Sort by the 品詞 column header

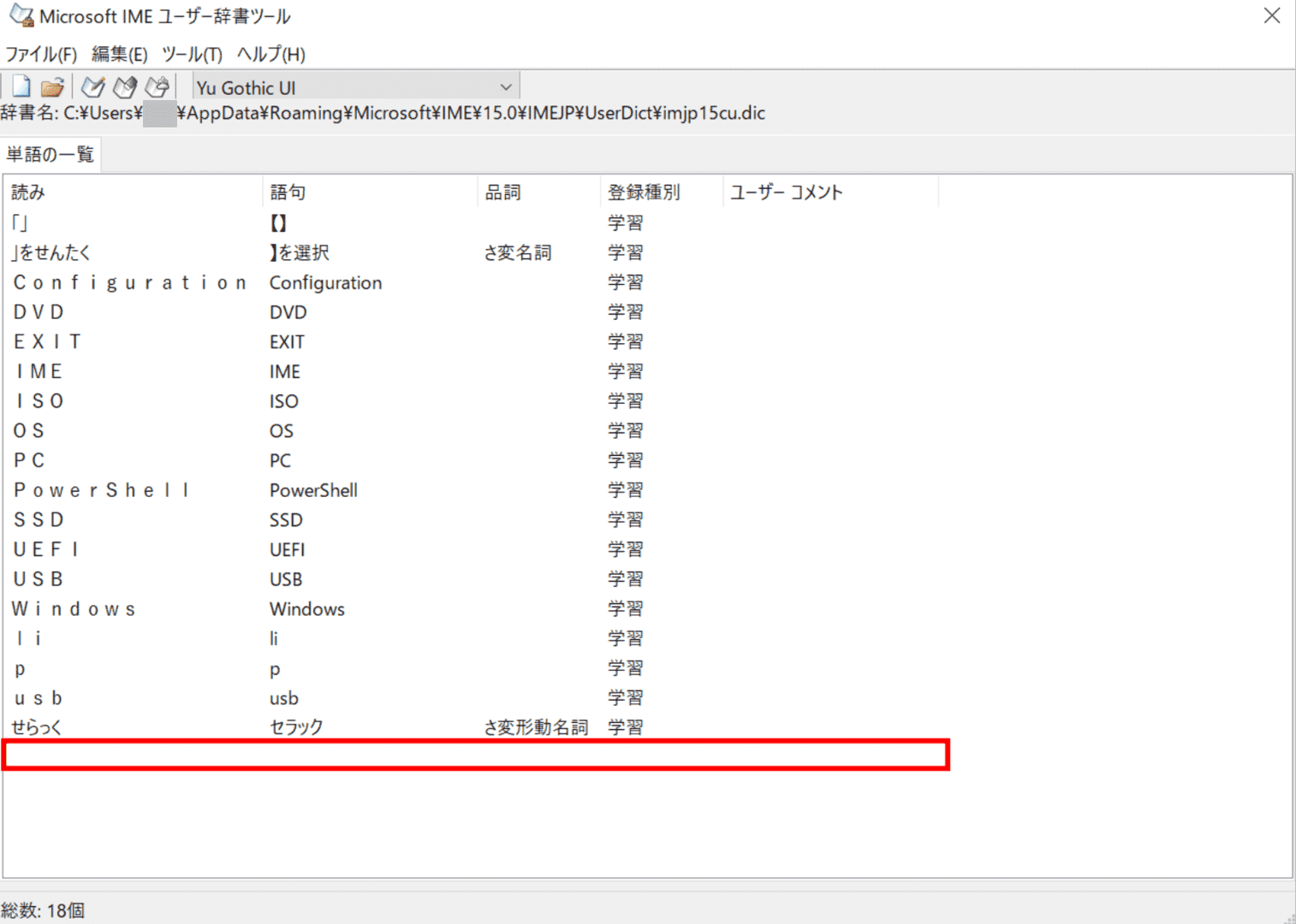click(539, 192)
